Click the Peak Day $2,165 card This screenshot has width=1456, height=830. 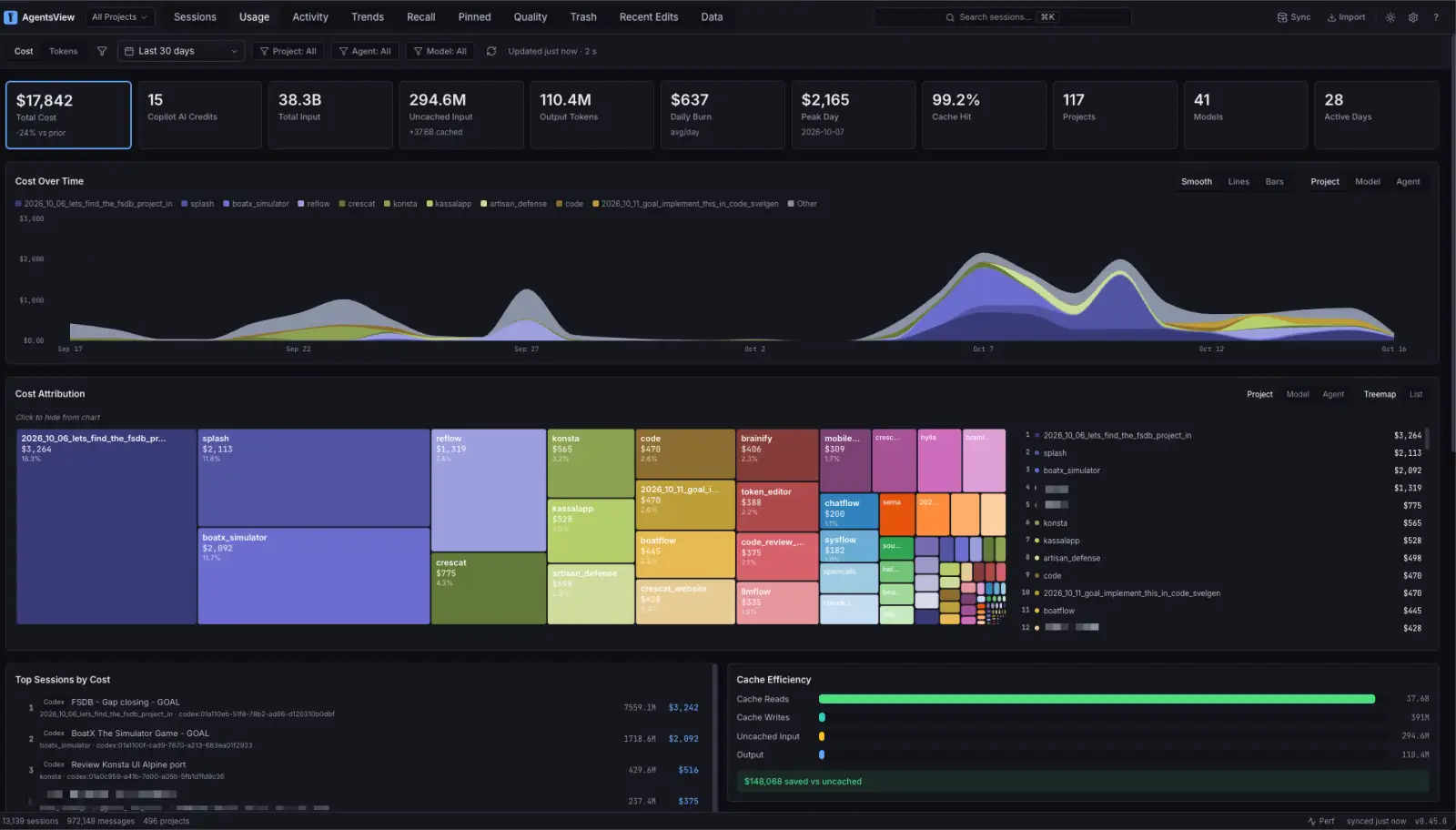(853, 115)
